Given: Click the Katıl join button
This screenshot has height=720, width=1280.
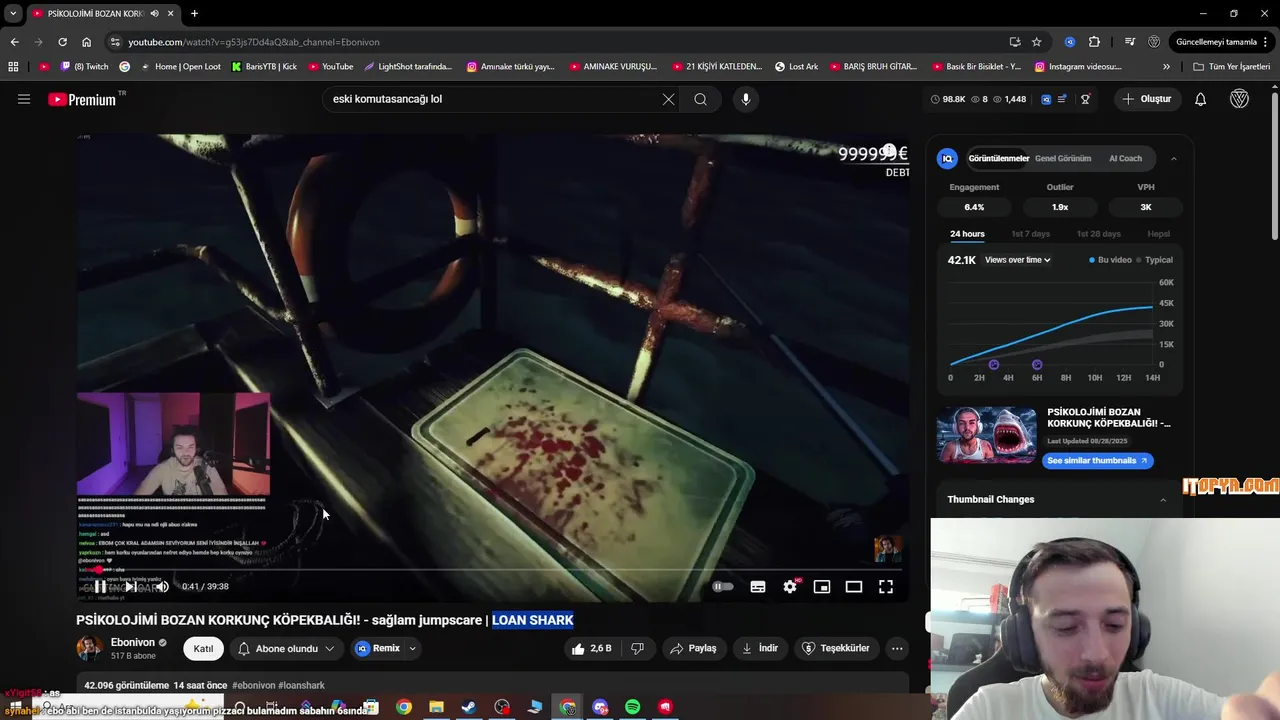Looking at the screenshot, I should point(203,649).
